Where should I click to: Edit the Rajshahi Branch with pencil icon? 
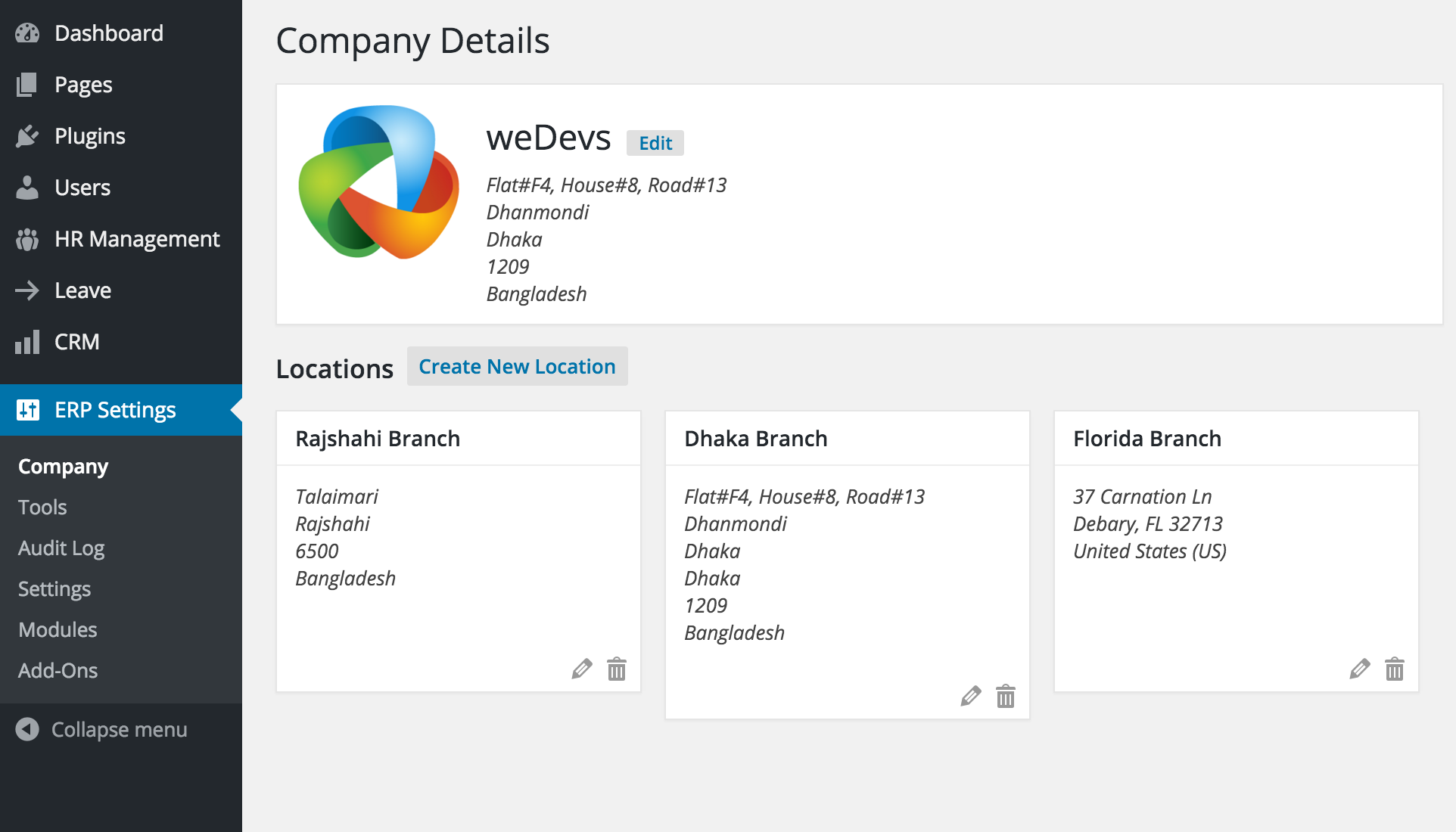582,669
